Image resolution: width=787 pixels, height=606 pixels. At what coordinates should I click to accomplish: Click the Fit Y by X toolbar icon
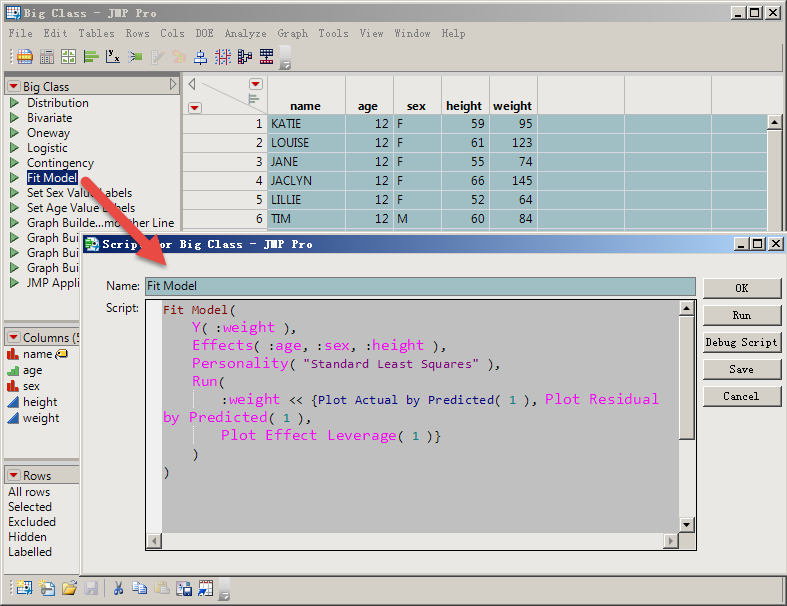tap(113, 57)
